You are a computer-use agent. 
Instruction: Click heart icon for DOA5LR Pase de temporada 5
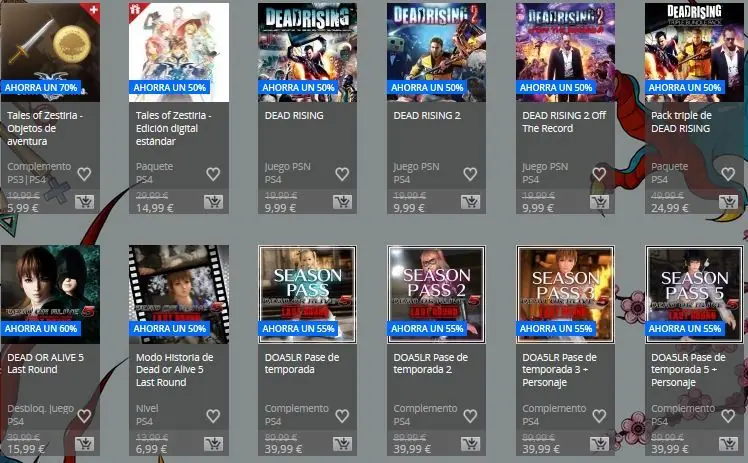click(x=727, y=416)
